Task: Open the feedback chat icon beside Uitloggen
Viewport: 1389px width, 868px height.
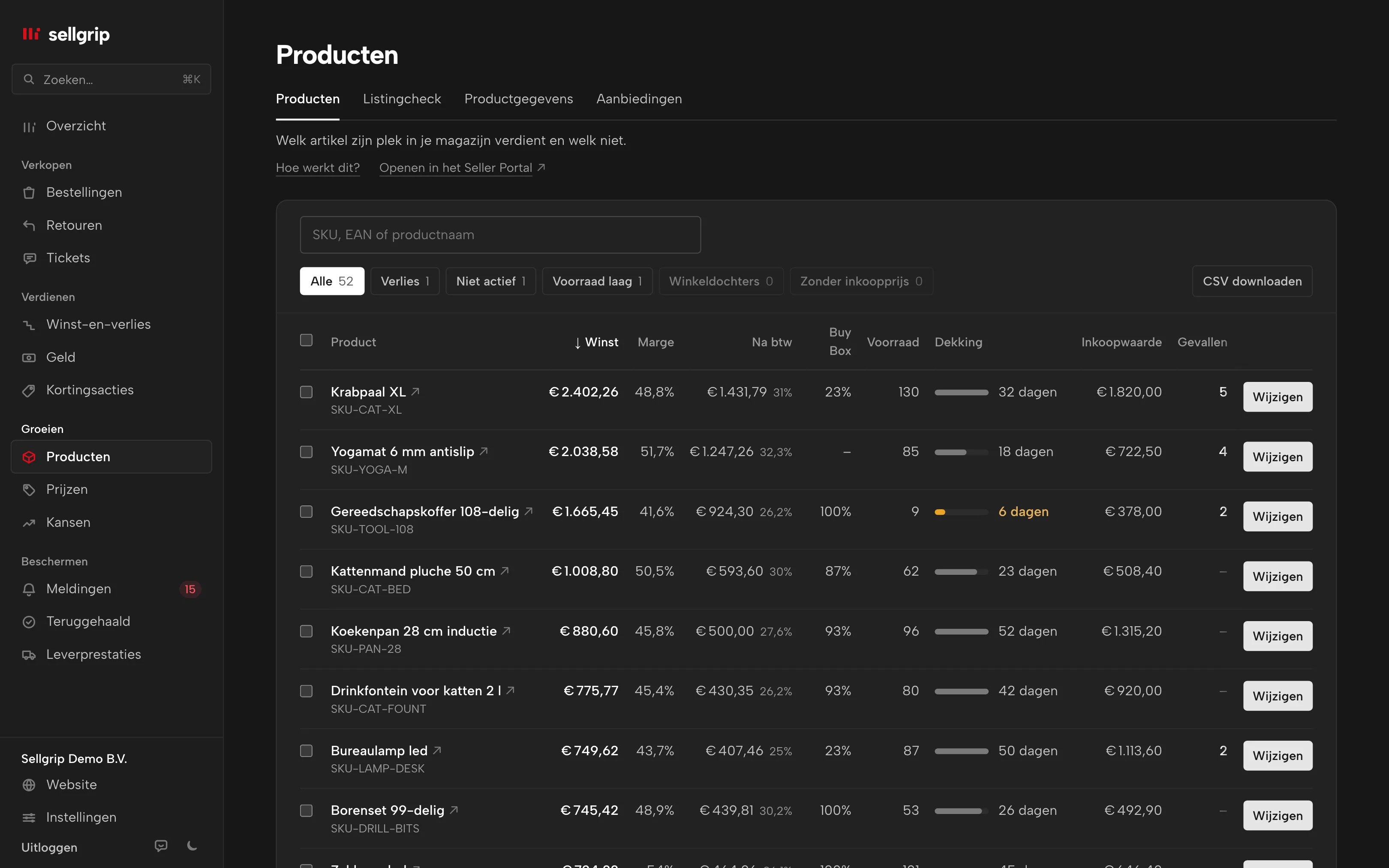Action: (161, 846)
